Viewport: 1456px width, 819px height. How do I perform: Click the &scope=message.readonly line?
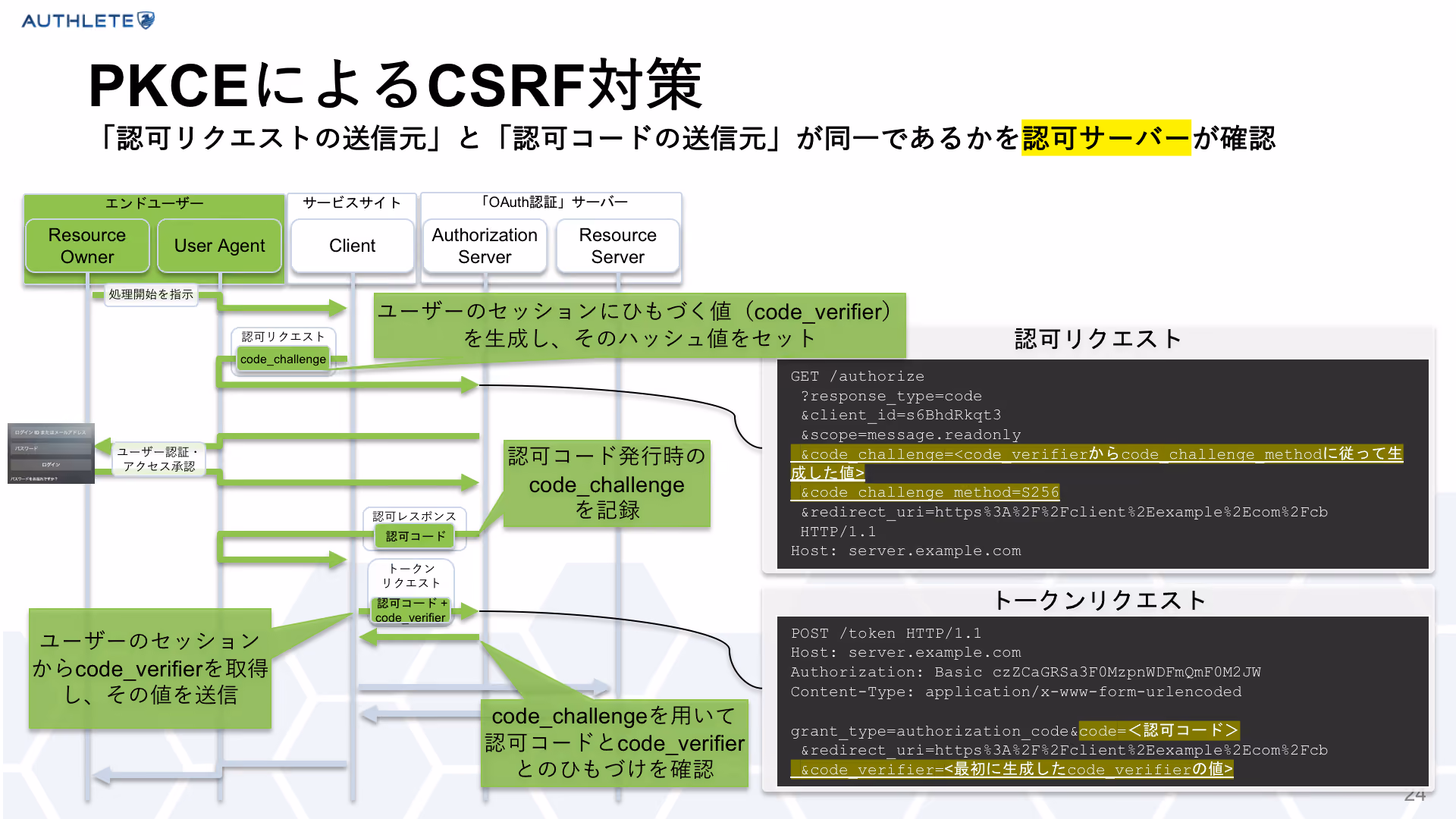click(x=911, y=435)
